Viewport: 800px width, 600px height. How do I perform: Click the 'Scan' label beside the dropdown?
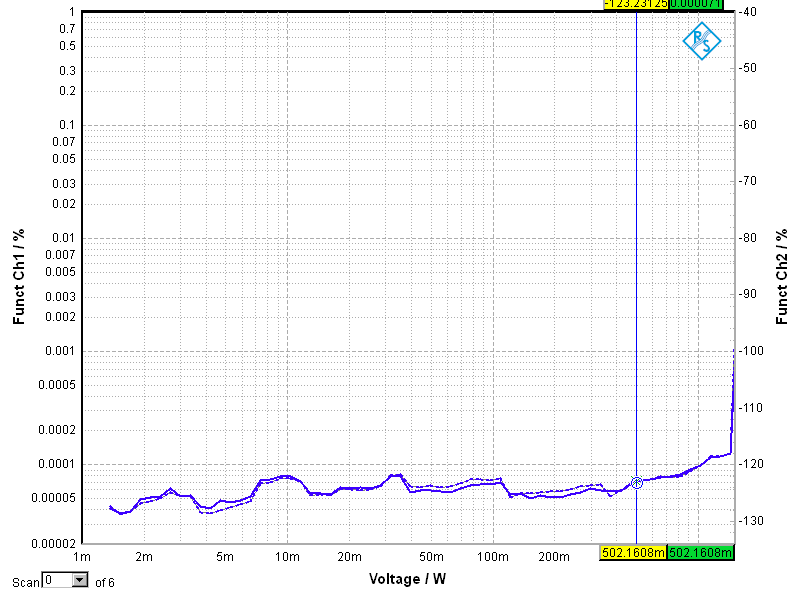pyautogui.click(x=26, y=582)
